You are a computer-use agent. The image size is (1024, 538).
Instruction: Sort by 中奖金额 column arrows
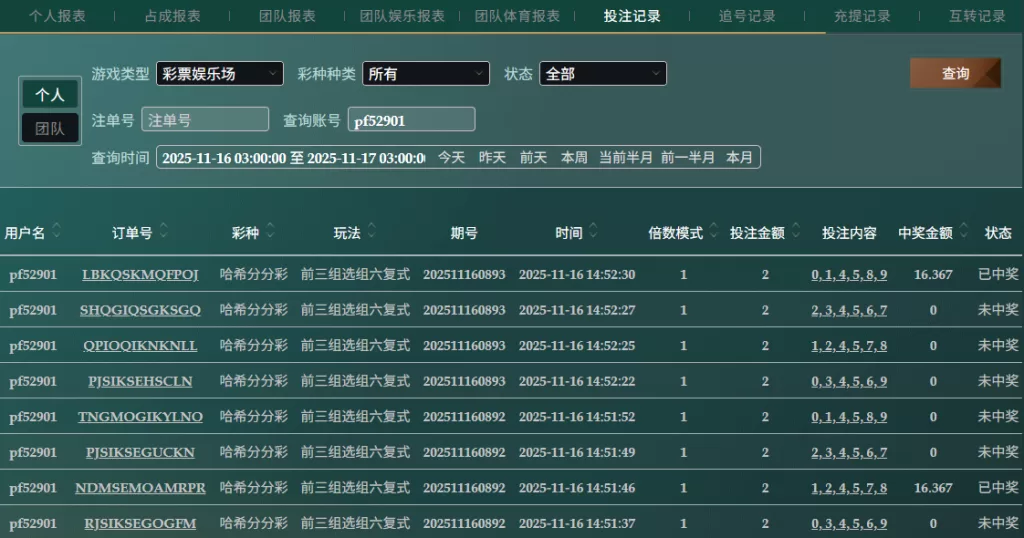point(964,232)
